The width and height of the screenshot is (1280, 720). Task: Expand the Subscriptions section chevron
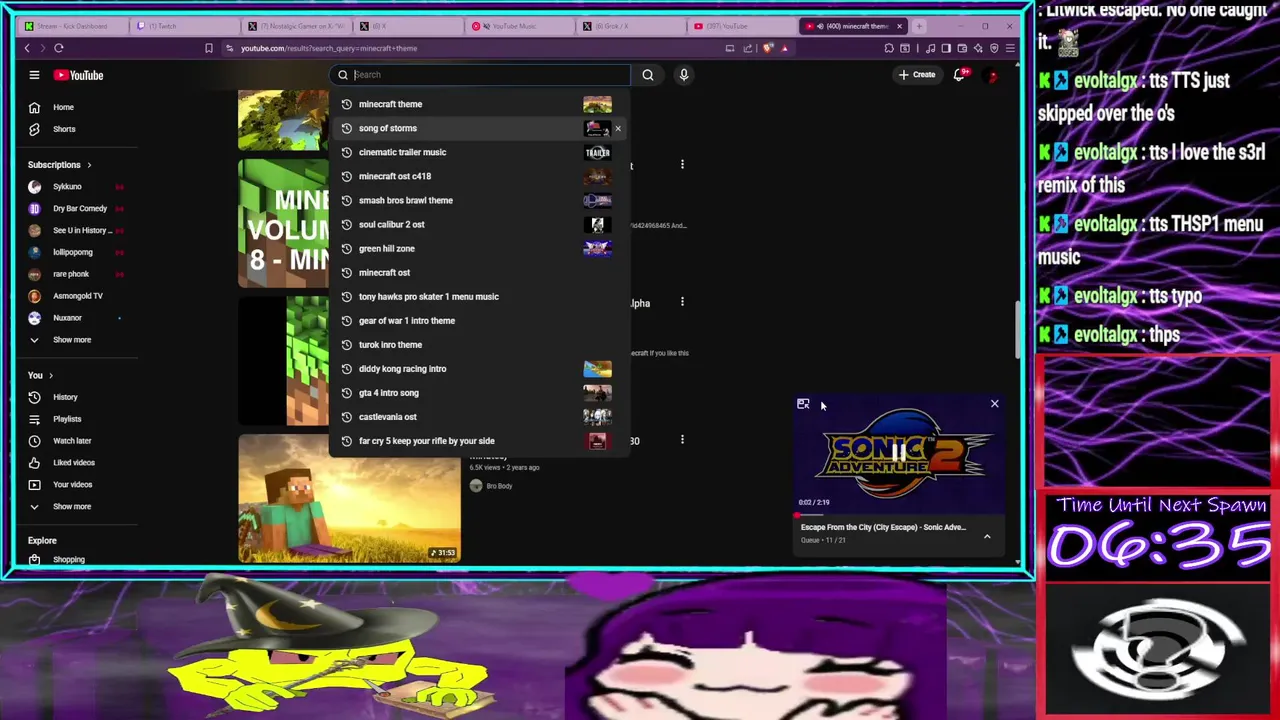(x=89, y=165)
